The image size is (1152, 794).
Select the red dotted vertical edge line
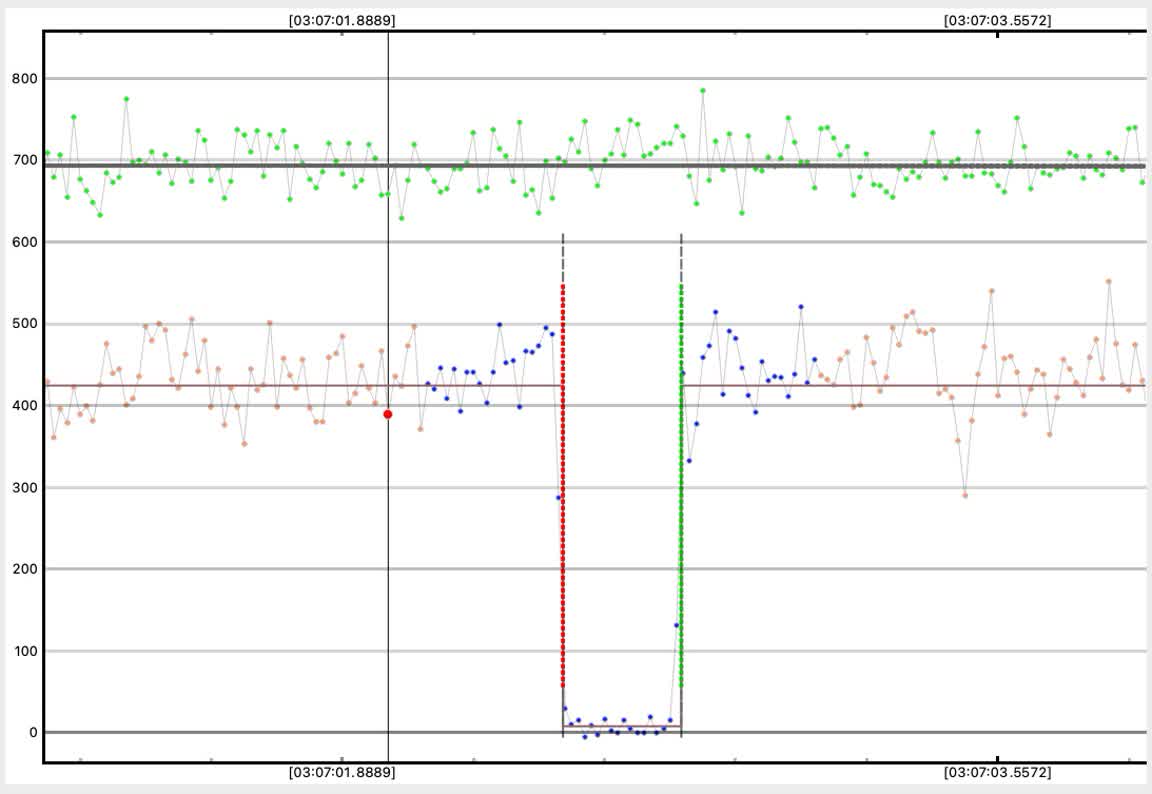click(x=563, y=480)
